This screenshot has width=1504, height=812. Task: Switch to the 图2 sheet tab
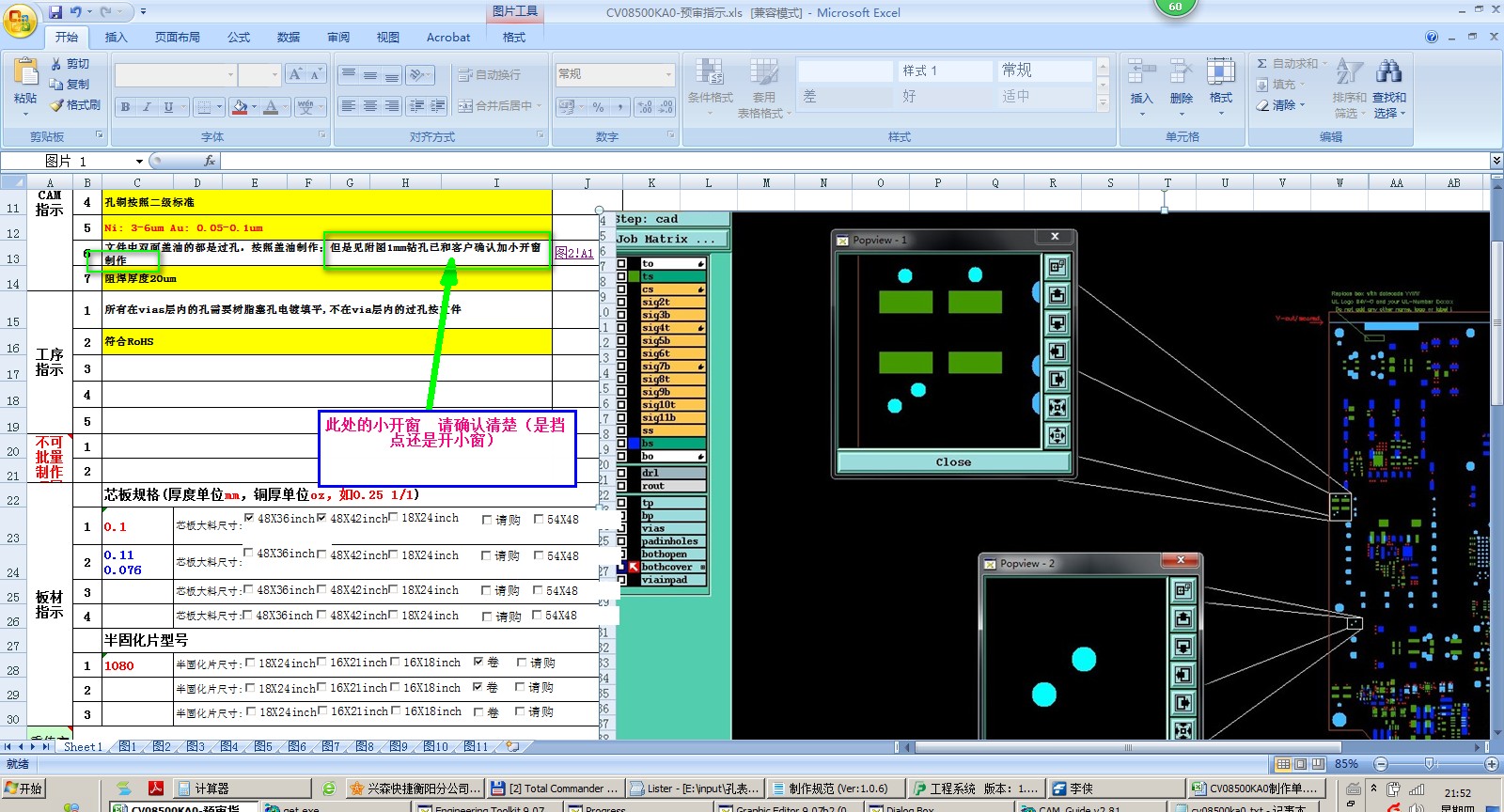click(x=162, y=746)
